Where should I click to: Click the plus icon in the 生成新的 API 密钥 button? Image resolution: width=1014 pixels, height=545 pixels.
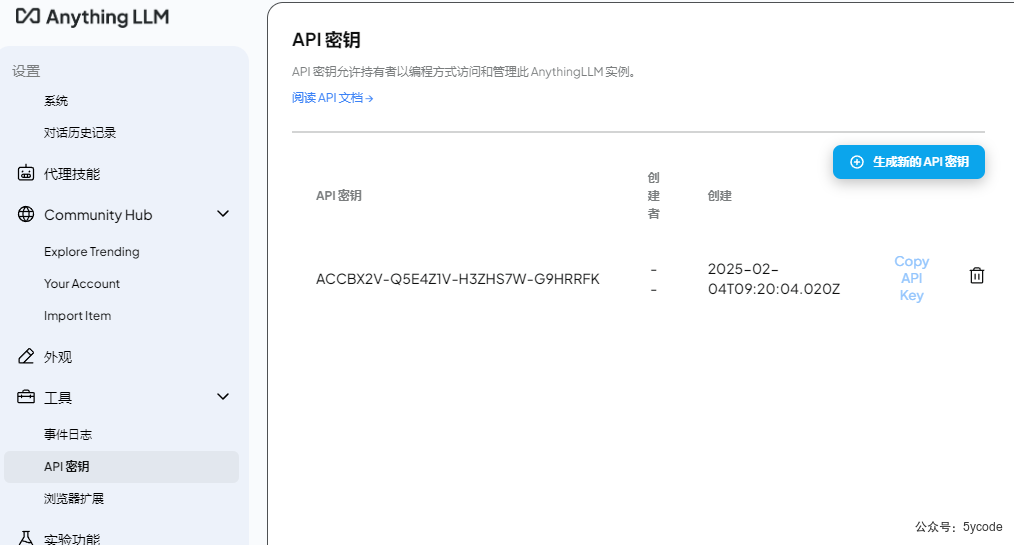(x=856, y=162)
